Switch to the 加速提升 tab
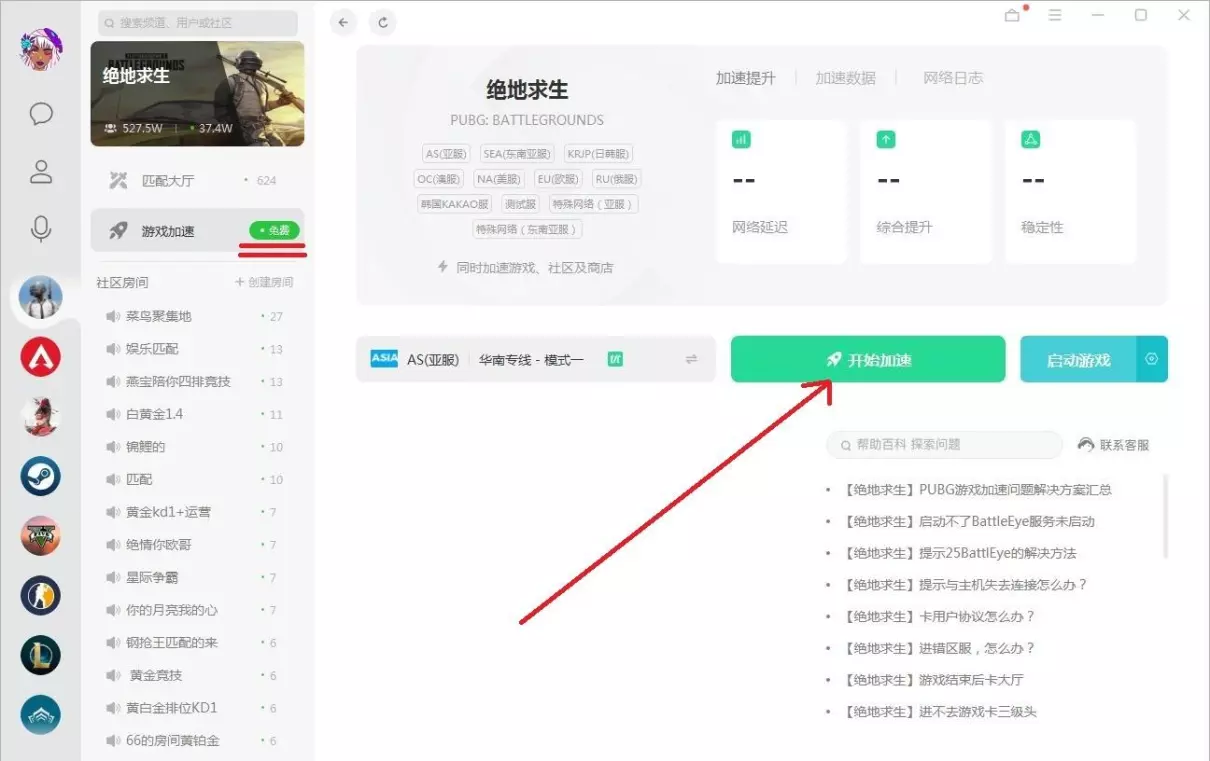The height and width of the screenshot is (761, 1210). [746, 77]
